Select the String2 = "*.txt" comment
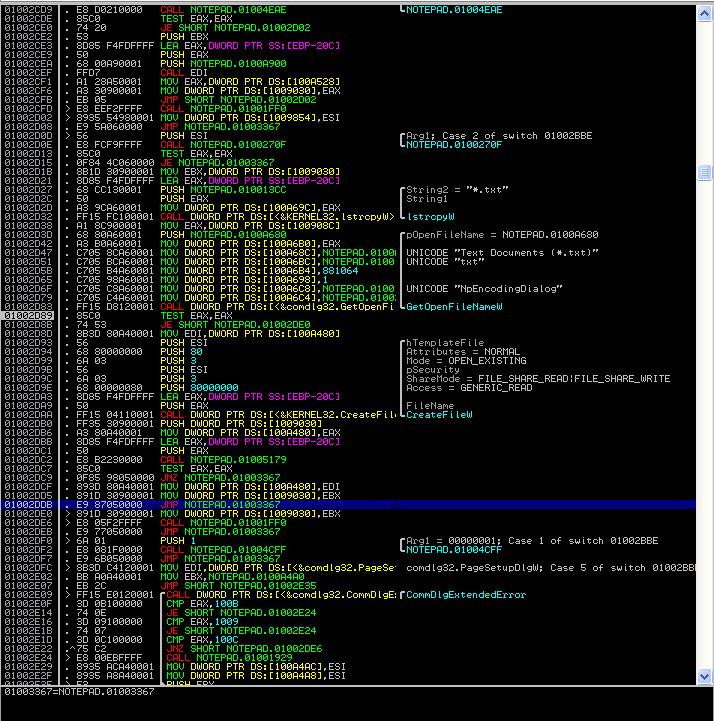The height and width of the screenshot is (721, 714). 457,189
